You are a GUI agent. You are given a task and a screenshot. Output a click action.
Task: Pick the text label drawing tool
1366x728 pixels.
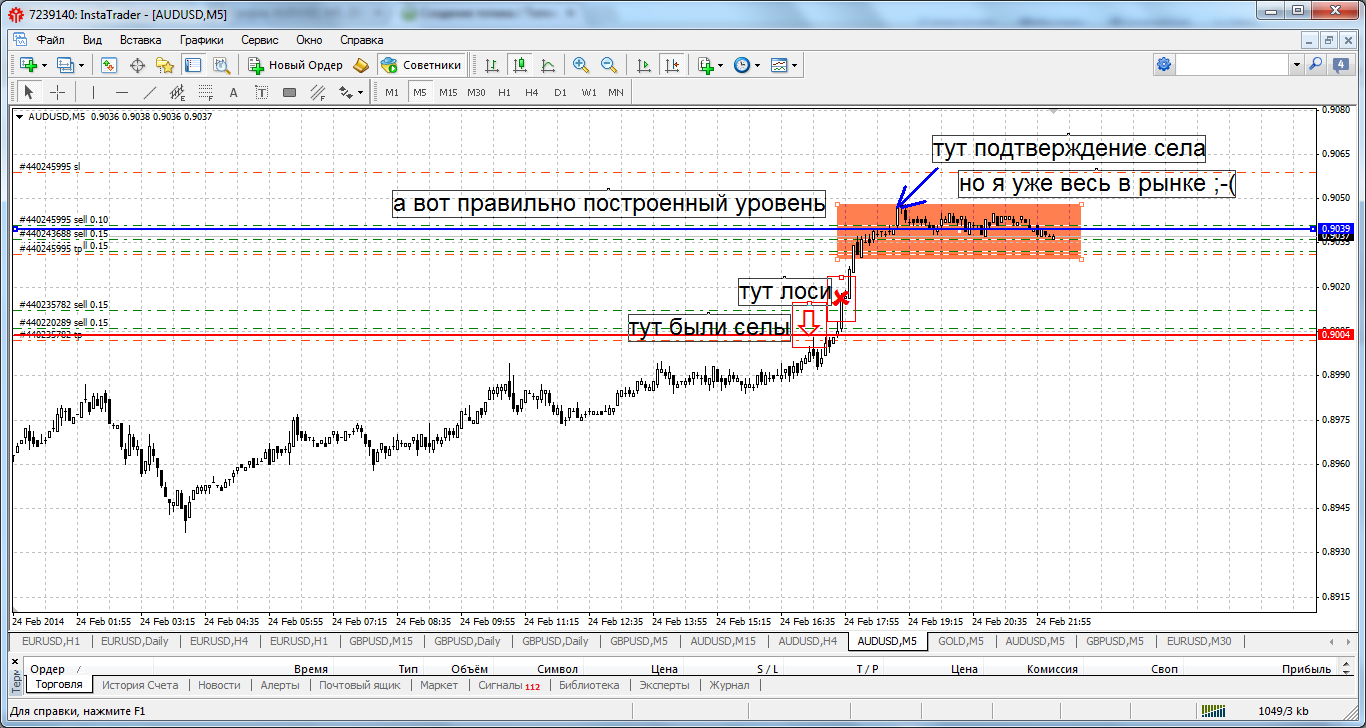[234, 93]
